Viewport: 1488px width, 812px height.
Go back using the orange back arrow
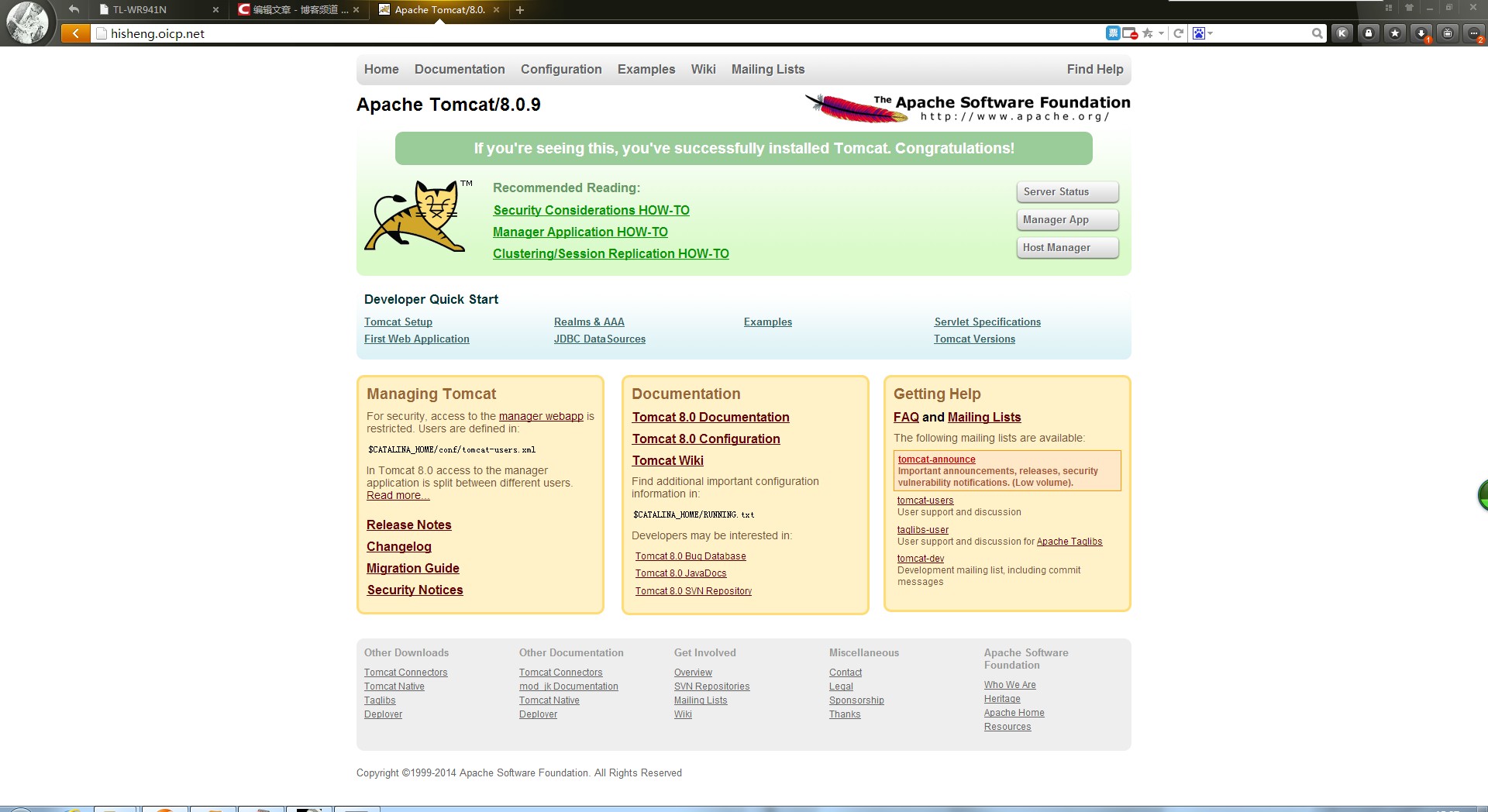pos(75,33)
